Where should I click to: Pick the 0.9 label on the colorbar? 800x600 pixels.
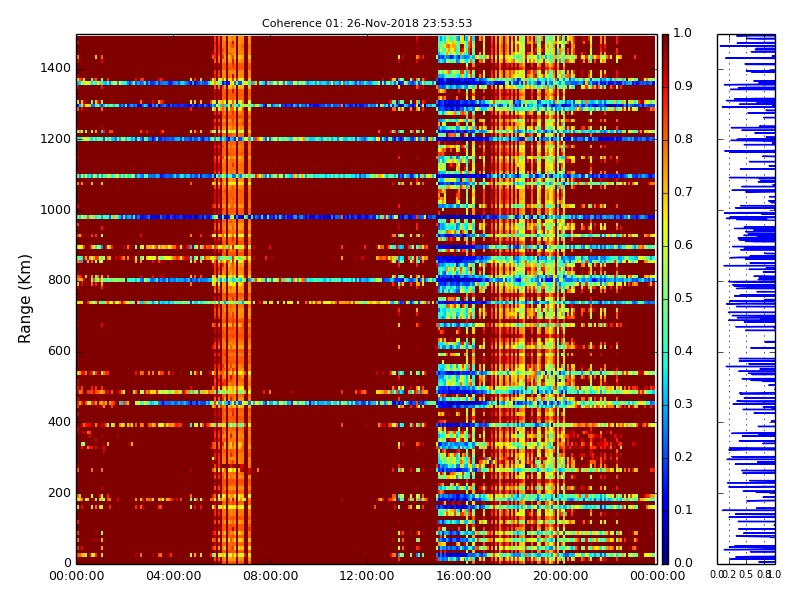[683, 86]
